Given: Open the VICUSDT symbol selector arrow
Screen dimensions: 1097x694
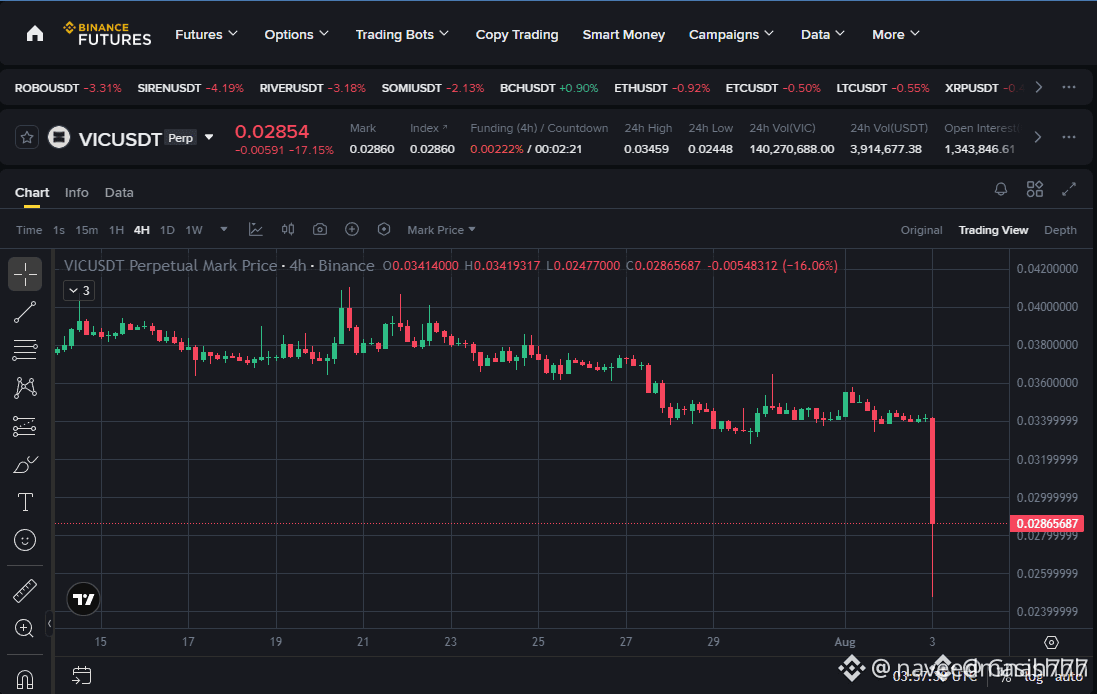Looking at the screenshot, I should click(208, 138).
